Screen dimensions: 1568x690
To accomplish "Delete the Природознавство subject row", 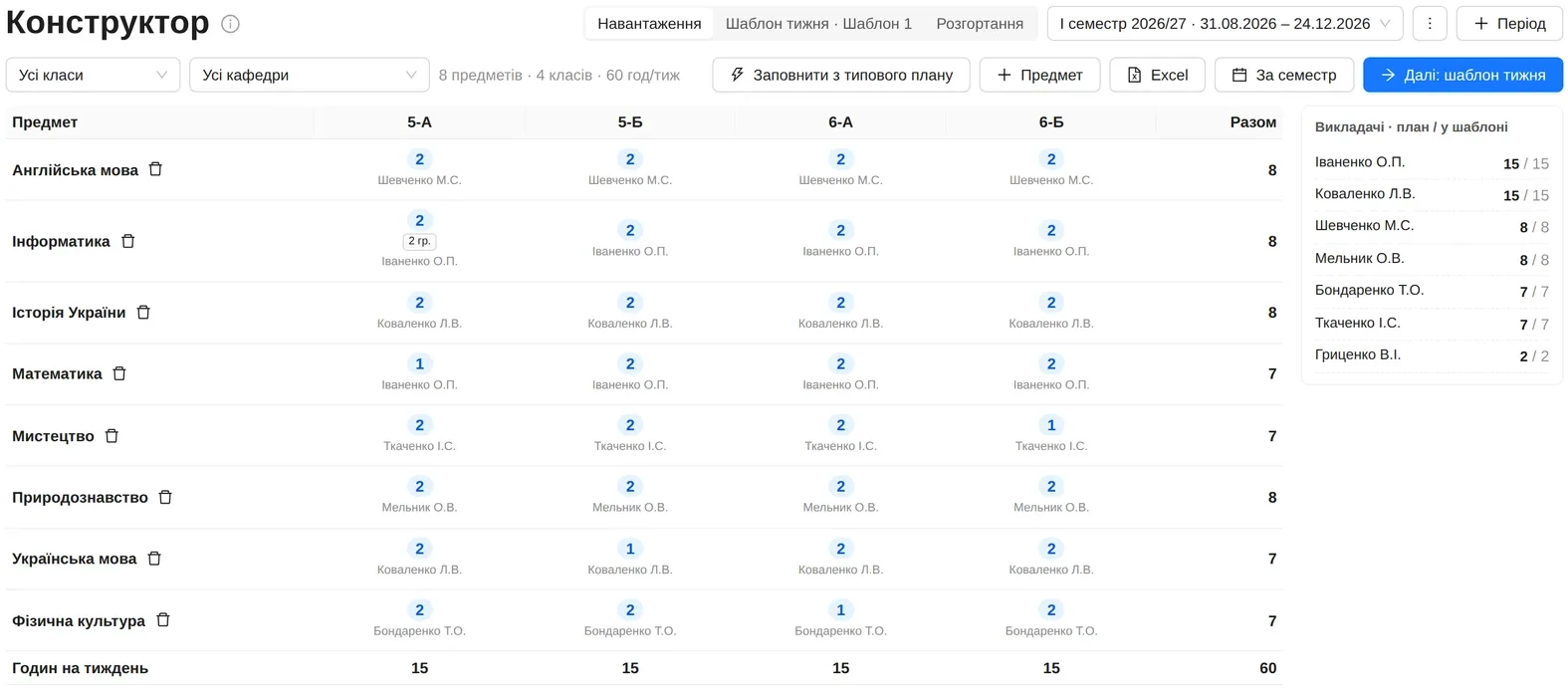I will (165, 498).
